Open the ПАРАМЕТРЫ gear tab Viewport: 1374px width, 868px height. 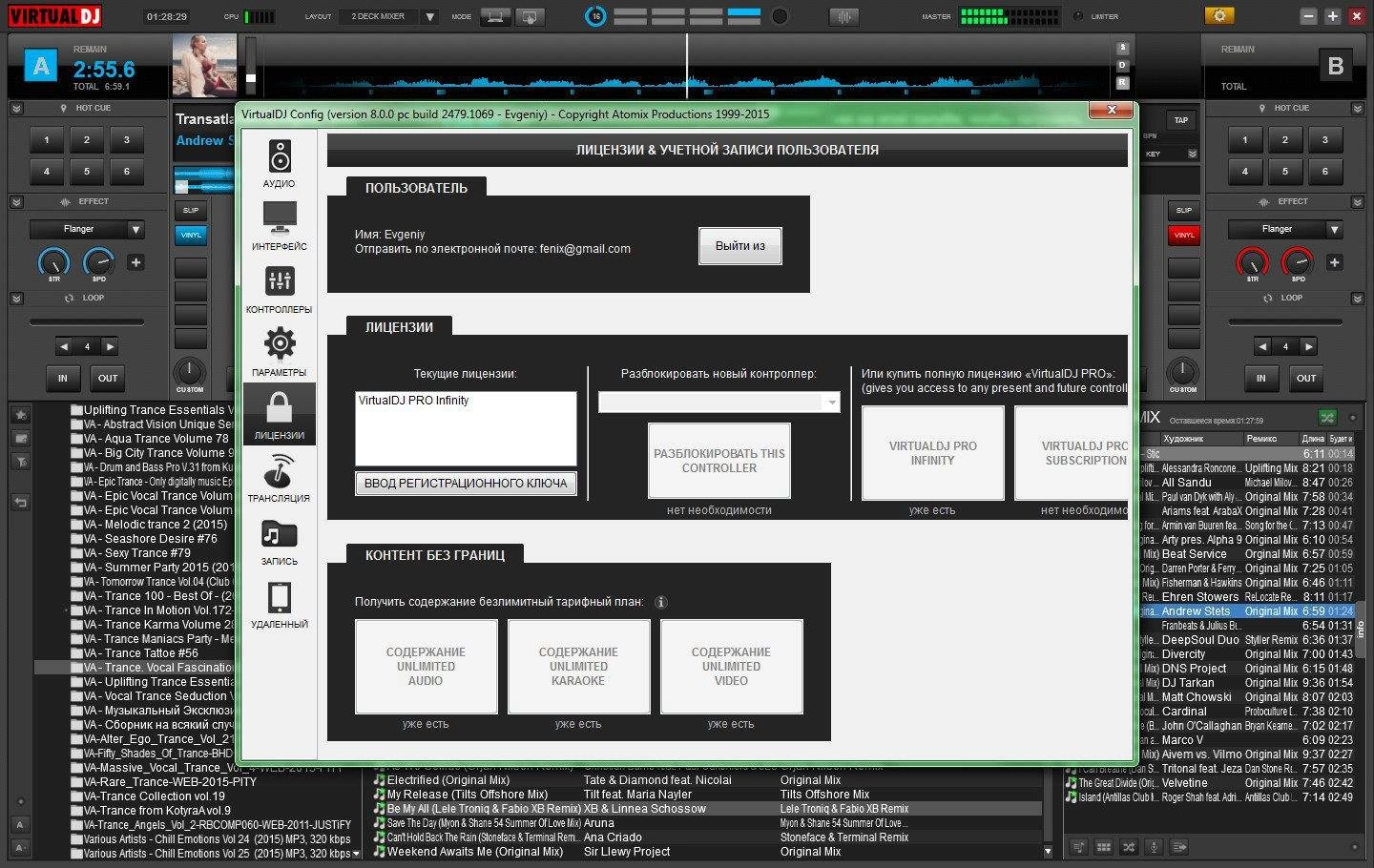[279, 352]
